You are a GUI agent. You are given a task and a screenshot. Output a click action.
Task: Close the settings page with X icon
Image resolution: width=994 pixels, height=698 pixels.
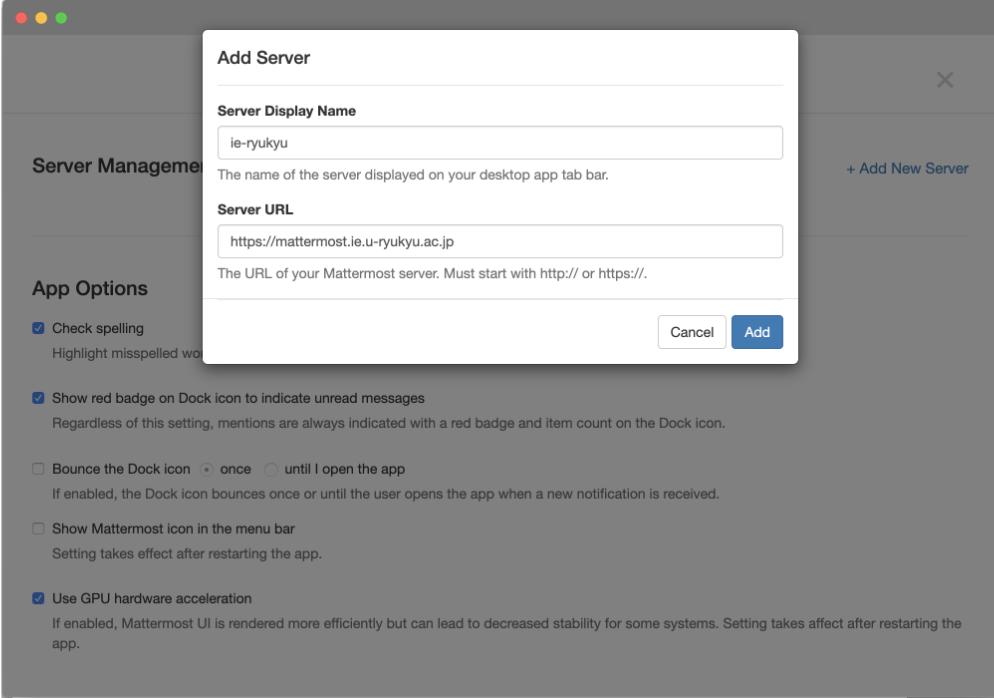click(x=944, y=80)
